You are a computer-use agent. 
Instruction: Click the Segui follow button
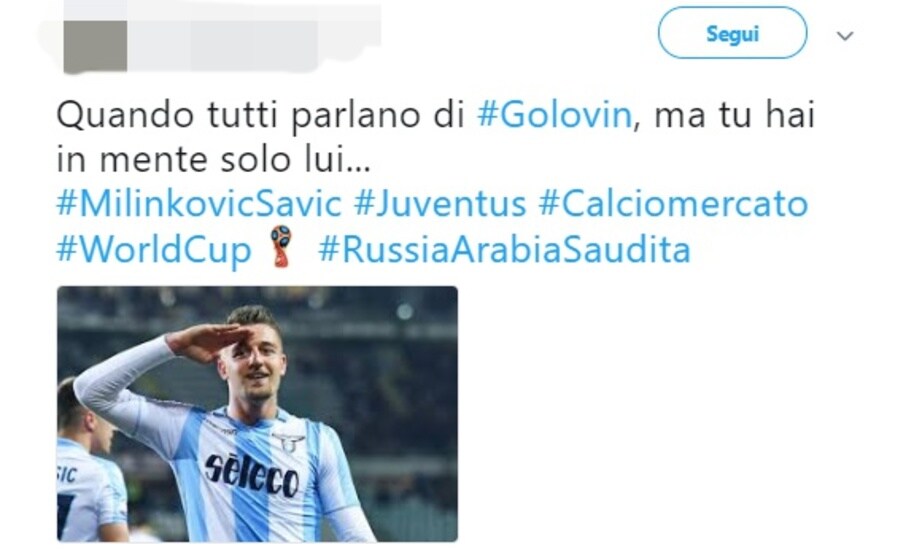click(732, 33)
